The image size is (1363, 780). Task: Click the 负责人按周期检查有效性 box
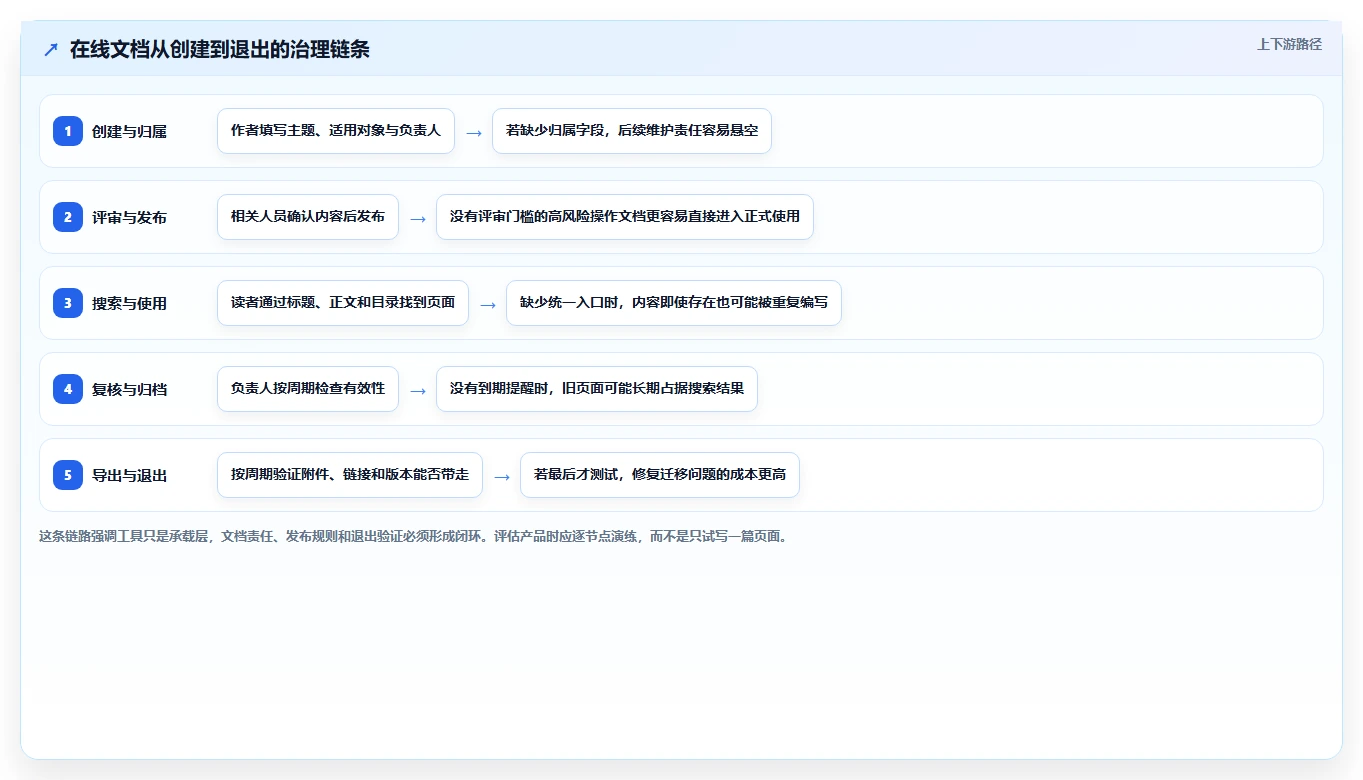(308, 389)
